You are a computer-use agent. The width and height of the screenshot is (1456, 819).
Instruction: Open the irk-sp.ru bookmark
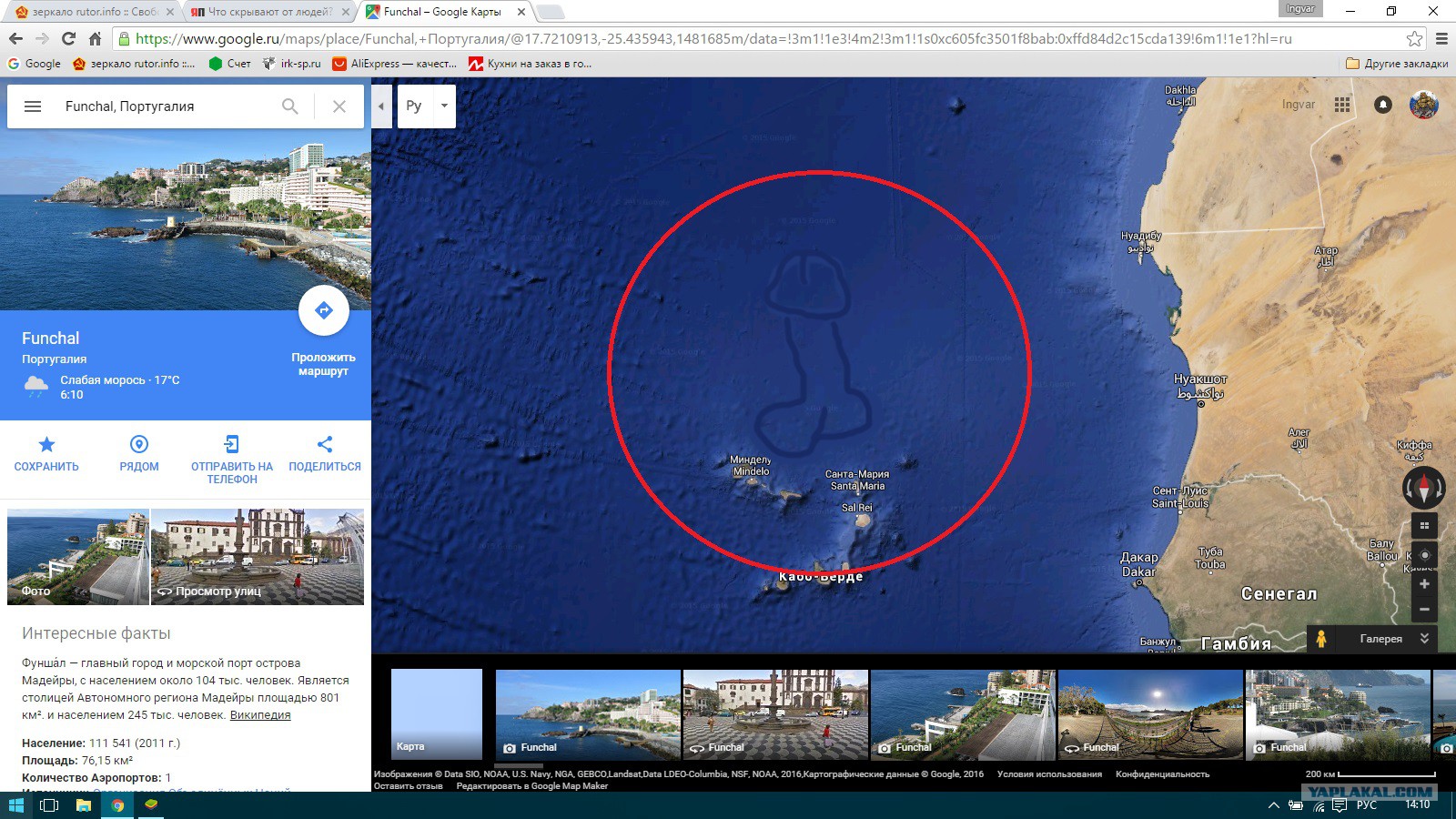point(292,64)
